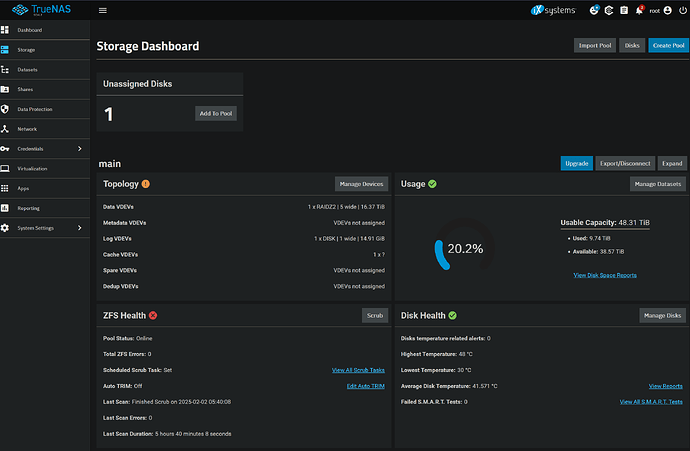Click the Virtualization laptop icon
Viewport: 690px width, 451px height.
click(x=5, y=169)
